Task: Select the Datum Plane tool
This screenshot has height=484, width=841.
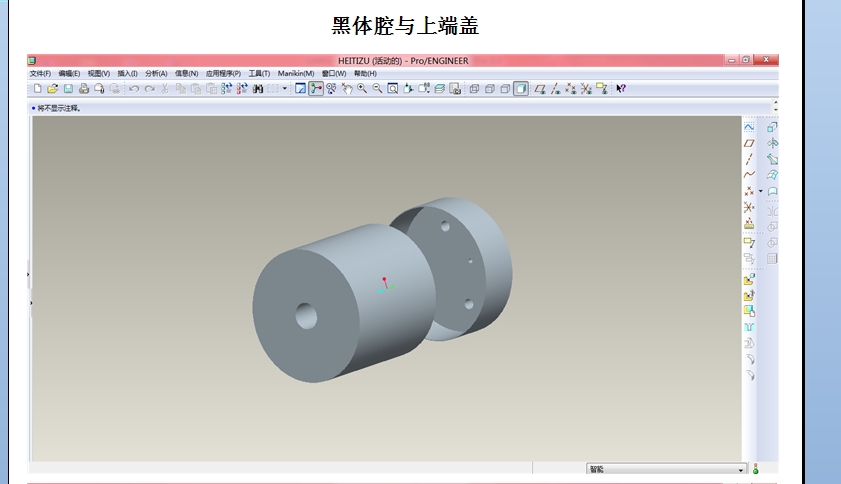Action: pos(749,143)
